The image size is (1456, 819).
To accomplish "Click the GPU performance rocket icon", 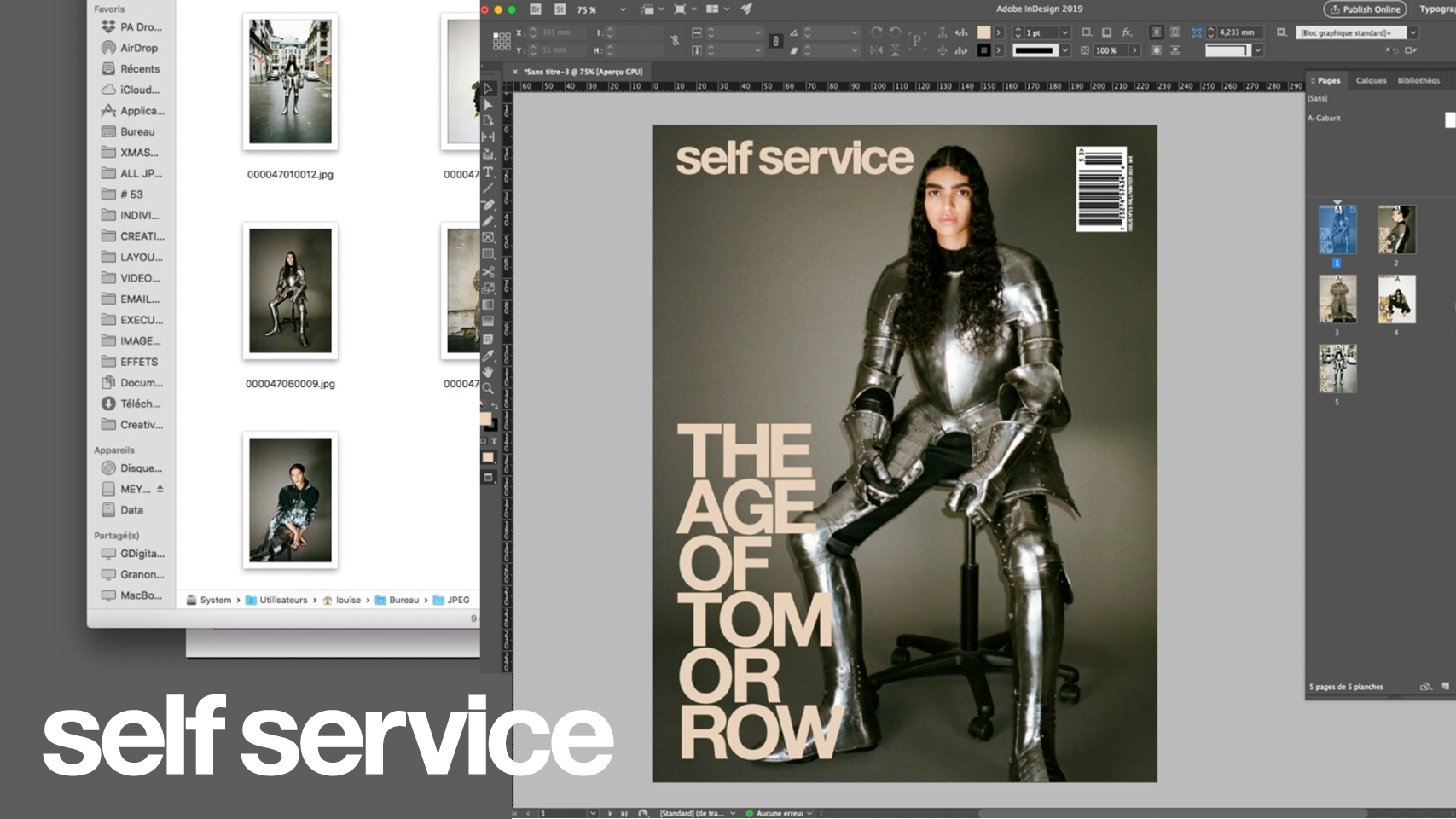I will (x=746, y=9).
